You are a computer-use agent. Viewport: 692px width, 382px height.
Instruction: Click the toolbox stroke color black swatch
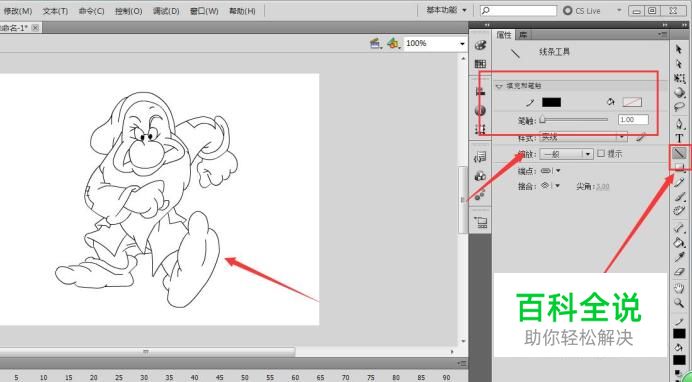(679, 334)
